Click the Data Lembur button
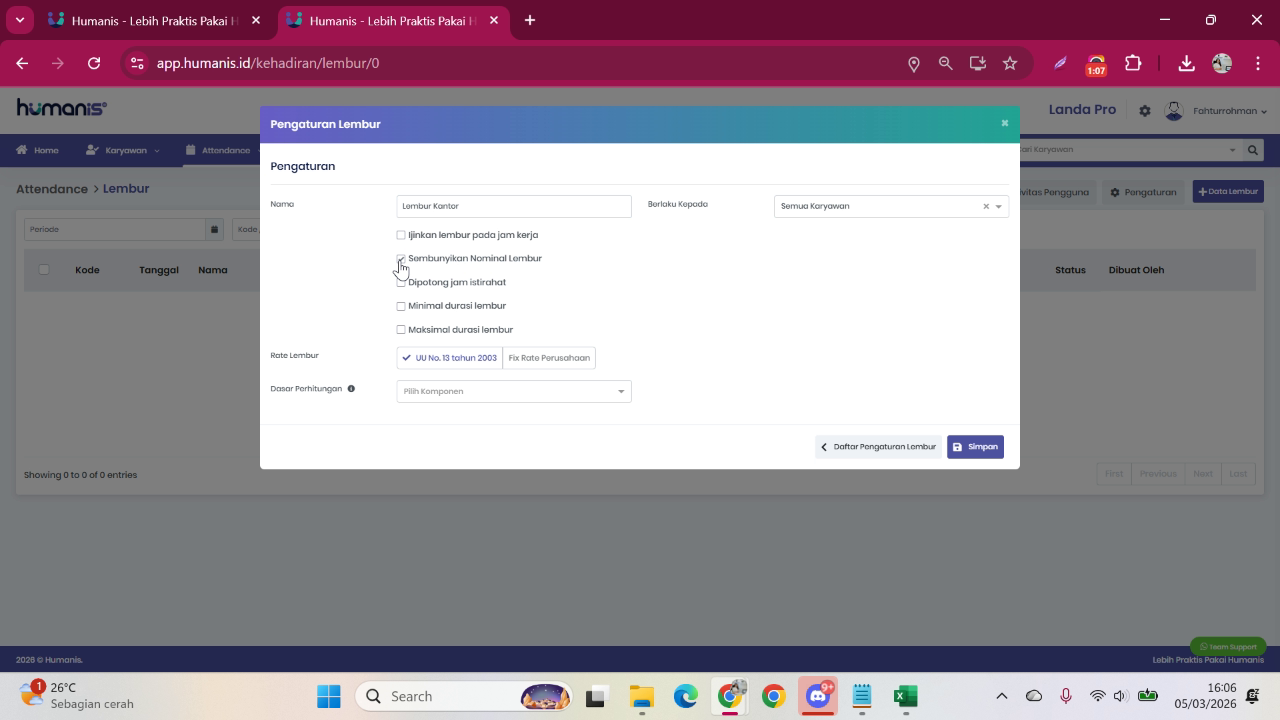The width and height of the screenshot is (1280, 720). click(1228, 192)
